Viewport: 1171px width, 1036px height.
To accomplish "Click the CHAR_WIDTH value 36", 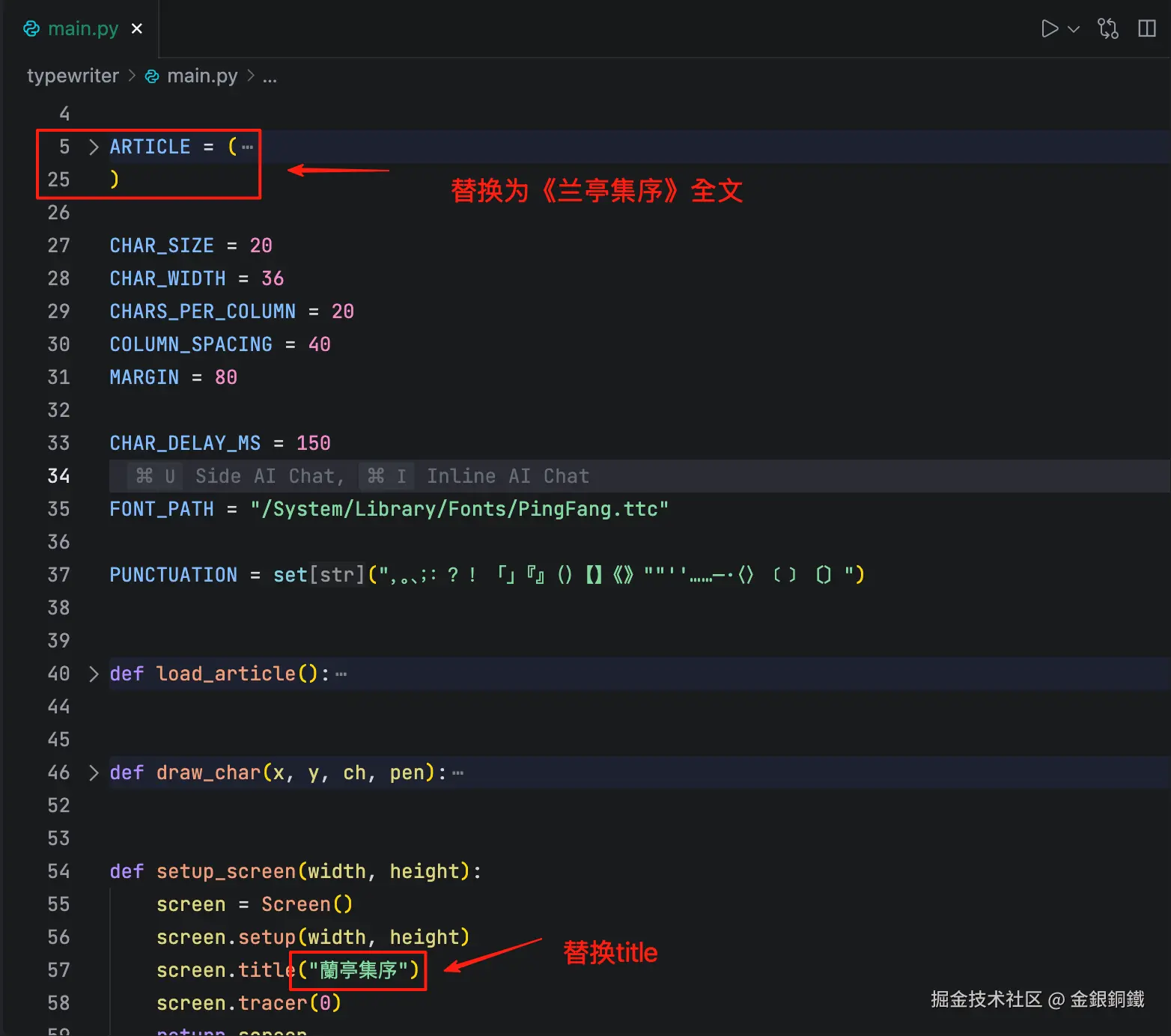I will click(x=273, y=278).
